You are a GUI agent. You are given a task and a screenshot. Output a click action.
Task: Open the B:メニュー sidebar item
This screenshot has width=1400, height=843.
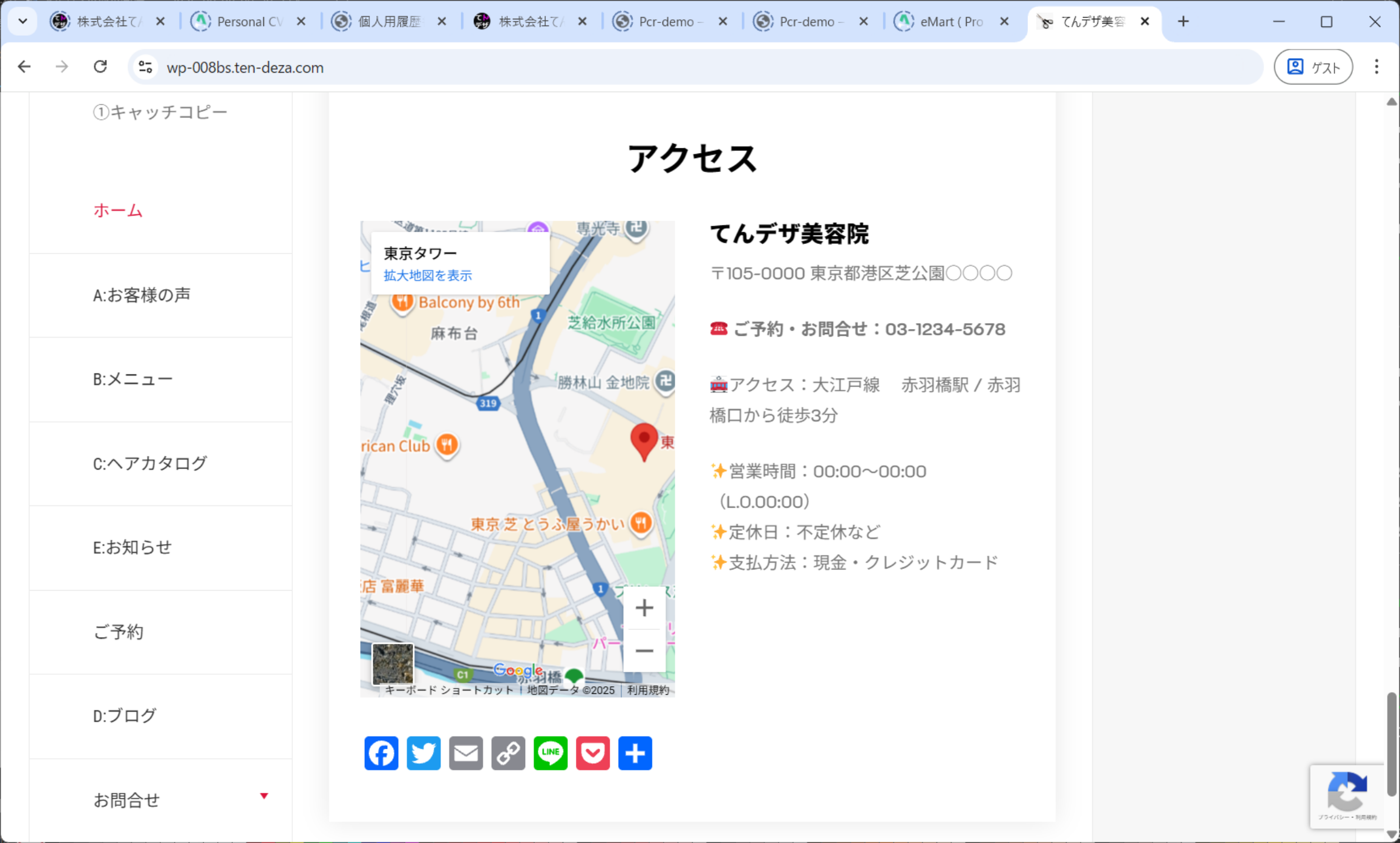(133, 379)
